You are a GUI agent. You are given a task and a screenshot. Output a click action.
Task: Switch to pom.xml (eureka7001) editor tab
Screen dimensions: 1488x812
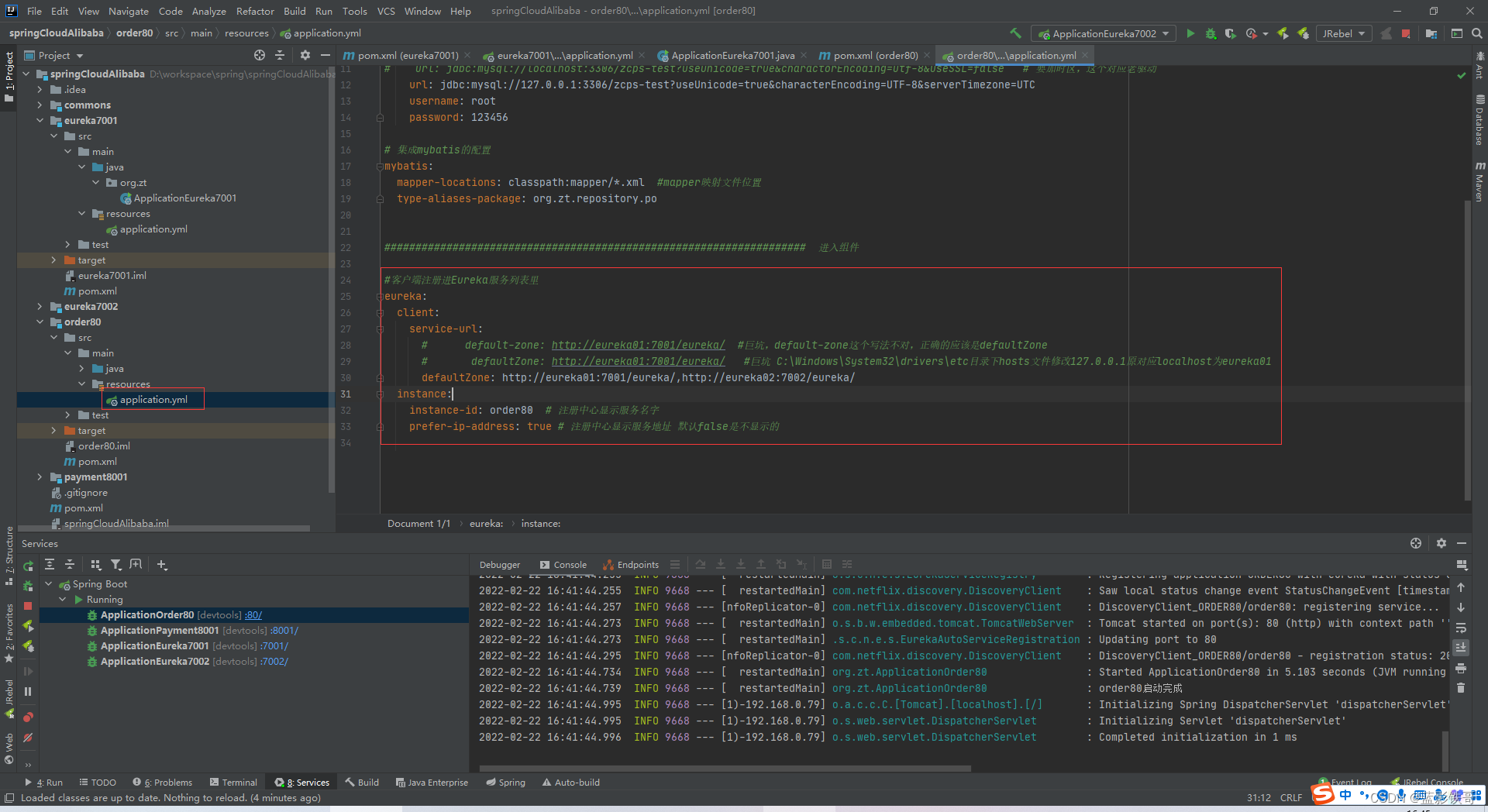[408, 55]
